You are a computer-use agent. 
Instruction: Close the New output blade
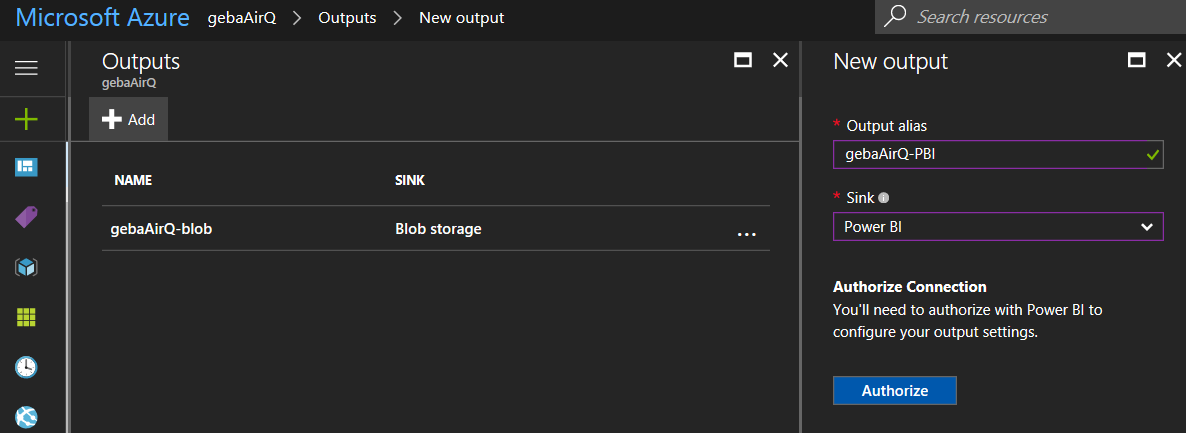1174,61
